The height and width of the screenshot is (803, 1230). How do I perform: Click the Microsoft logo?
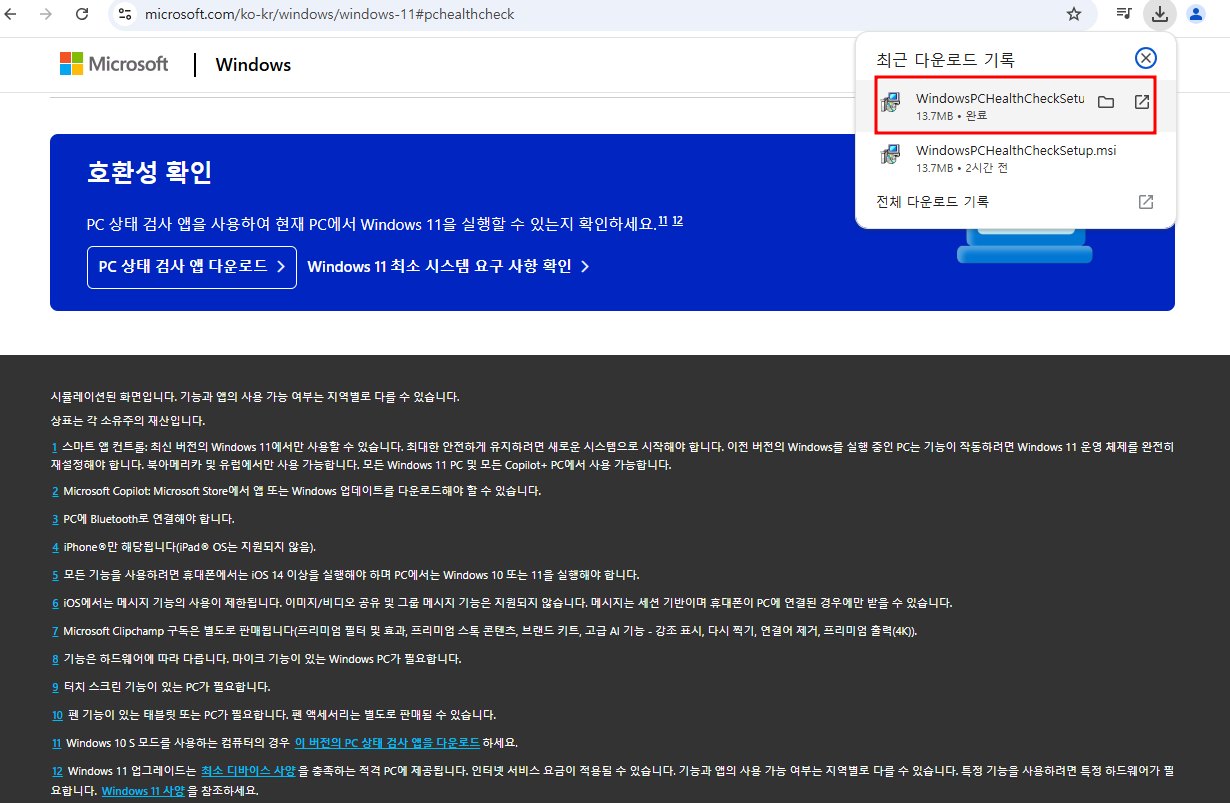point(114,64)
